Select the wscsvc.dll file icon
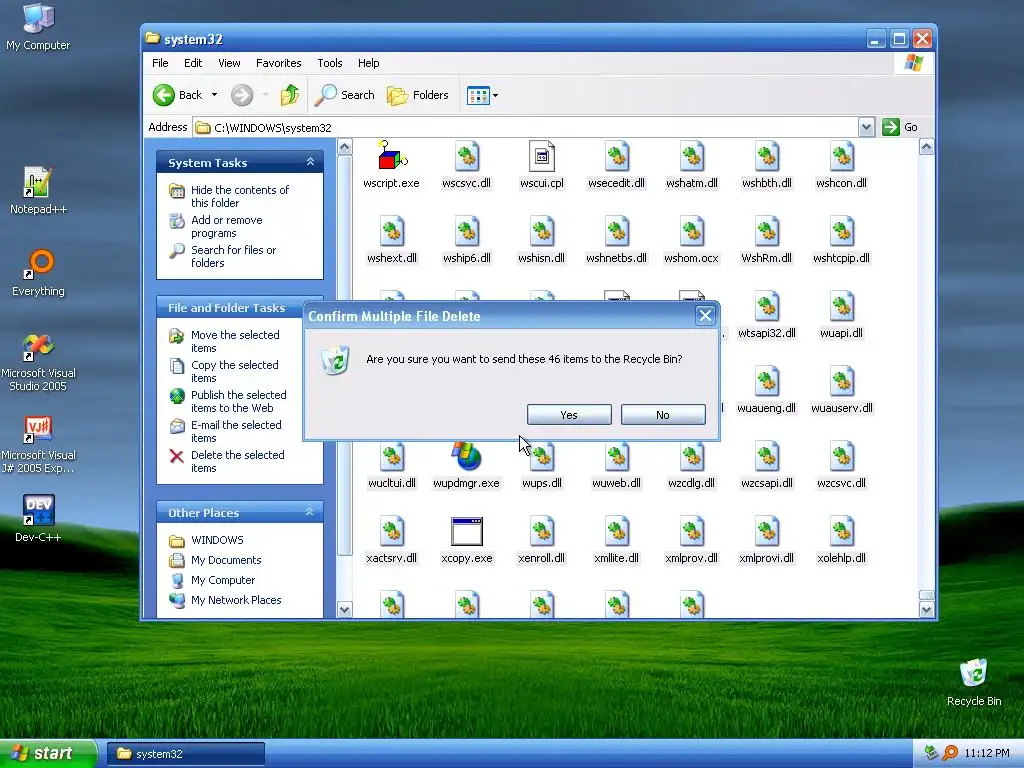The height and width of the screenshot is (768, 1024). (x=466, y=157)
